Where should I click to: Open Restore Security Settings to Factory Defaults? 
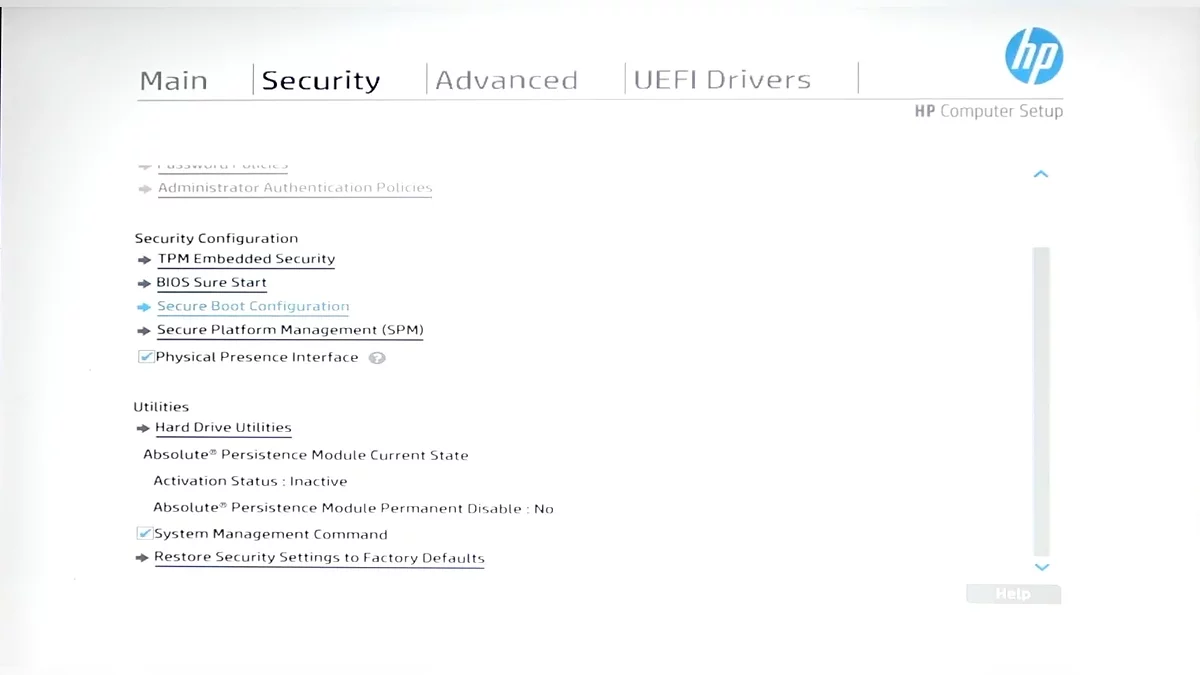(x=319, y=558)
